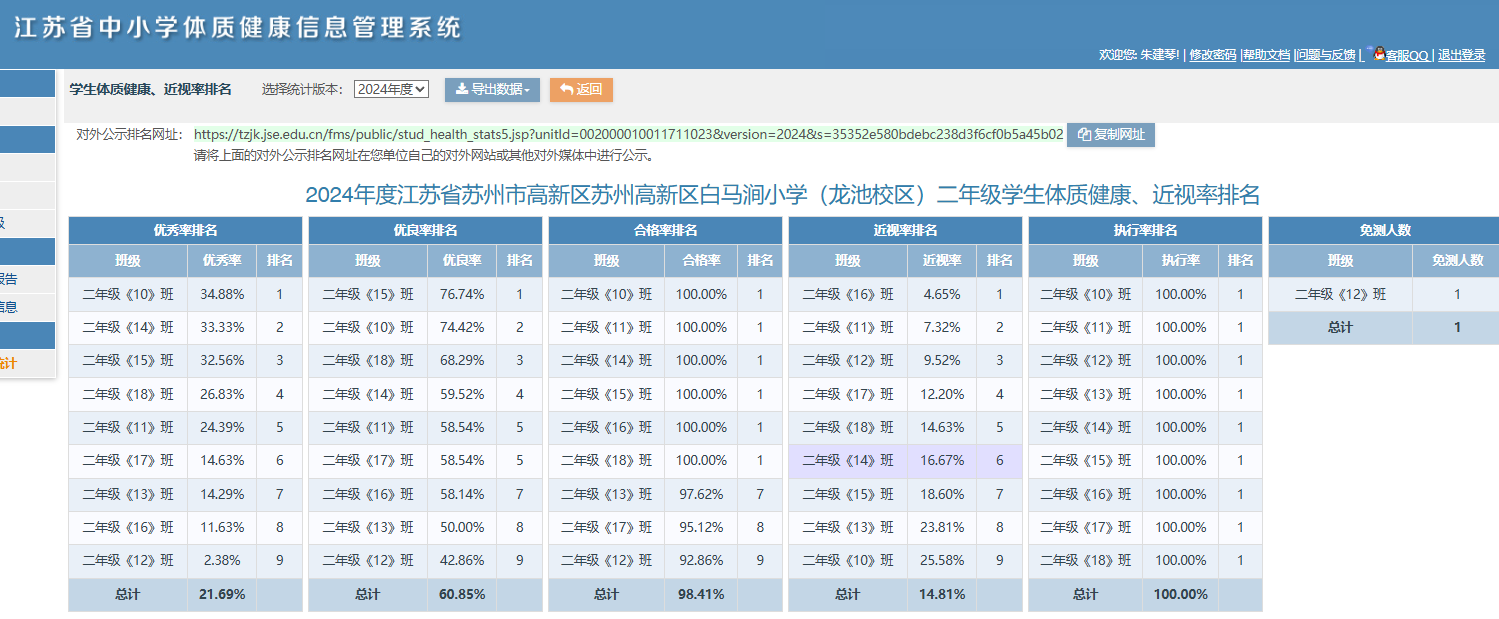The height and width of the screenshot is (619, 1499).
Task: Click 退出登录 to log out
Action: coord(1462,55)
